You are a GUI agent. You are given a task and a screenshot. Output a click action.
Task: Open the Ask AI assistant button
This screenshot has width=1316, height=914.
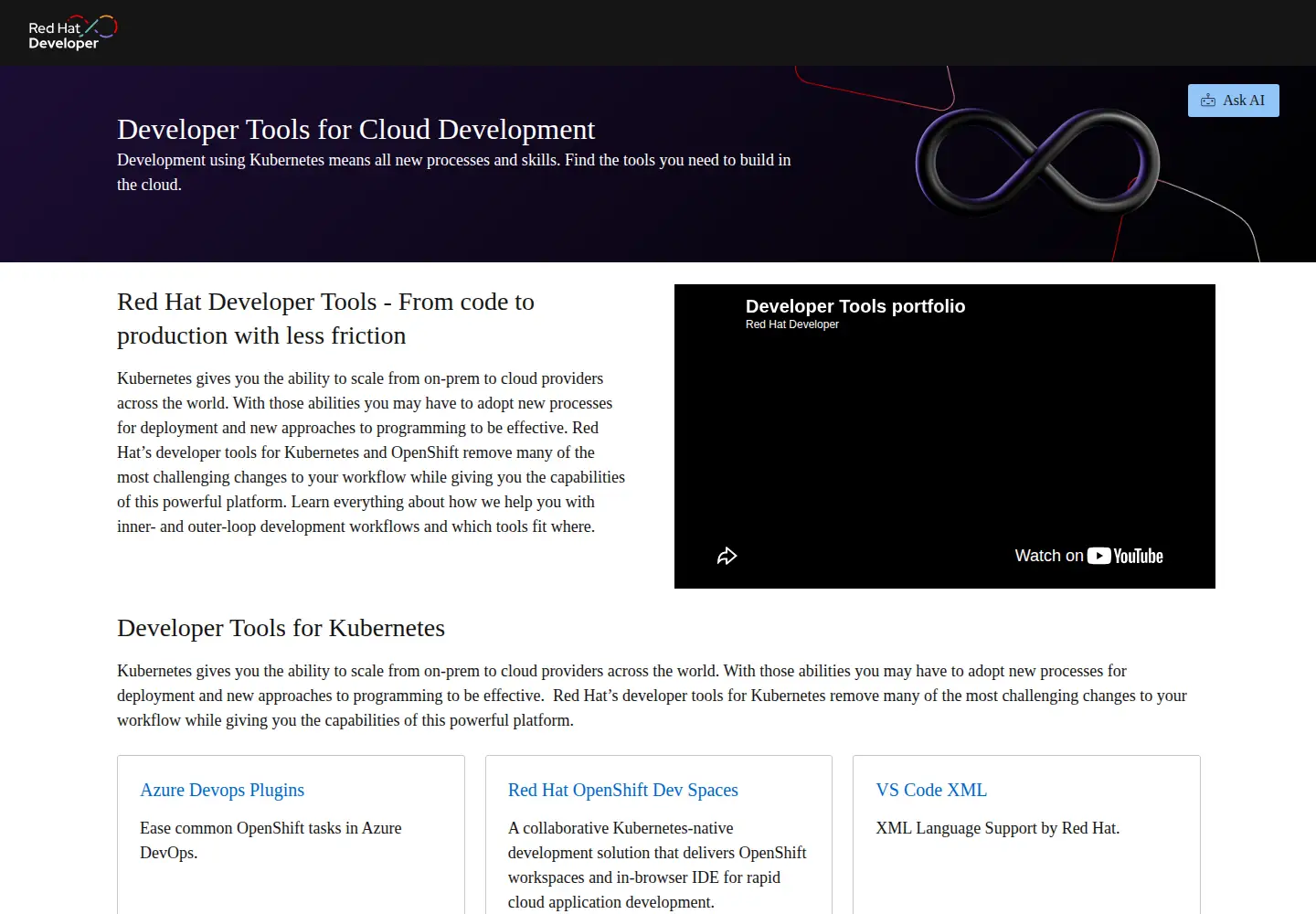click(x=1233, y=101)
